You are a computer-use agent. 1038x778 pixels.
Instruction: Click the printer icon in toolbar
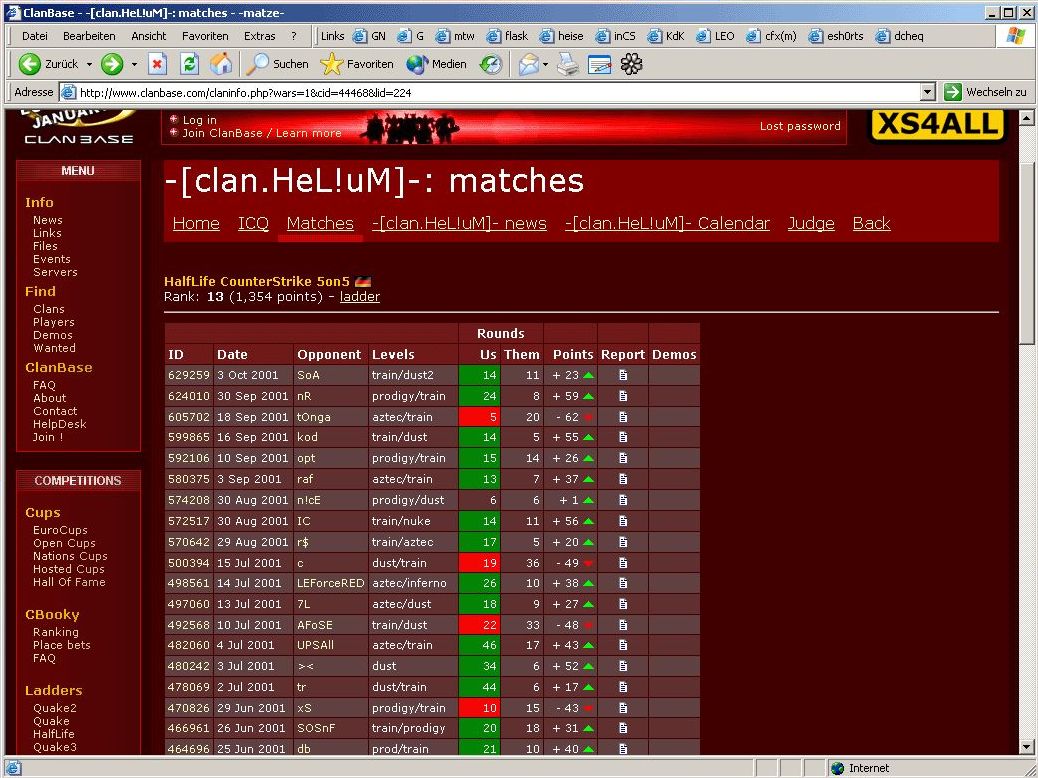tap(568, 64)
